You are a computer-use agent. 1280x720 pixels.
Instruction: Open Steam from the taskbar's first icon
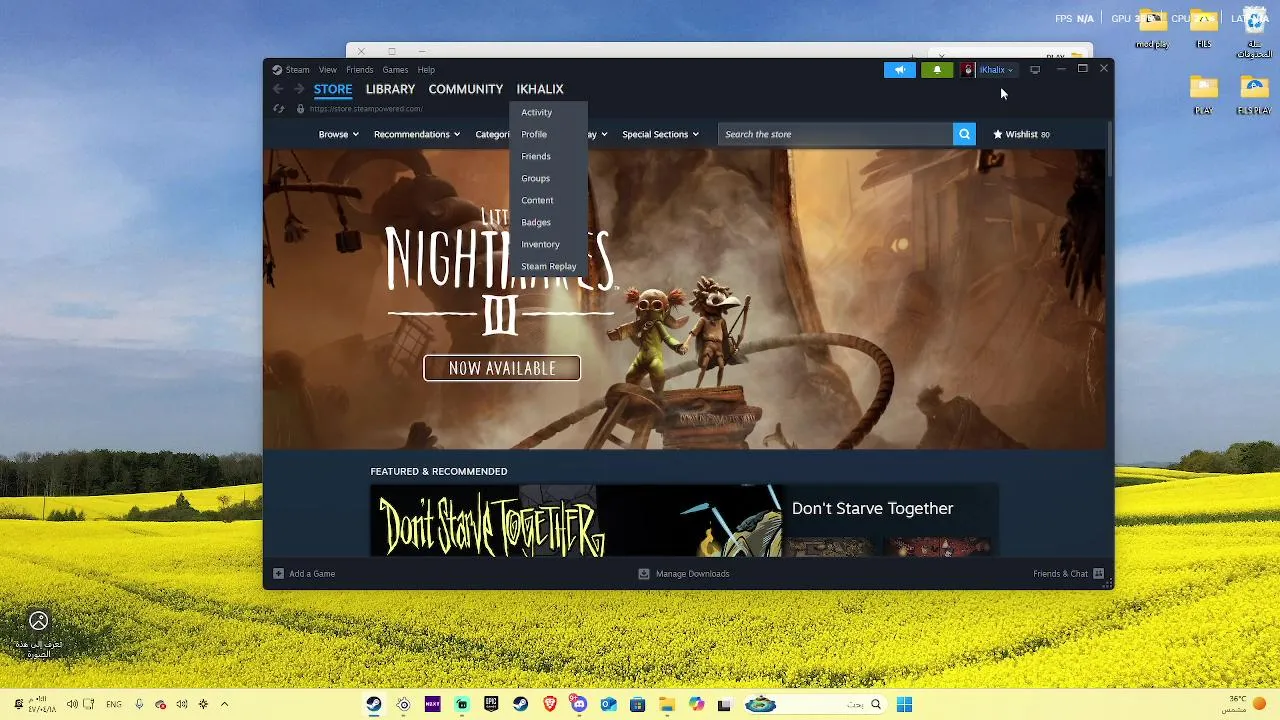(373, 704)
